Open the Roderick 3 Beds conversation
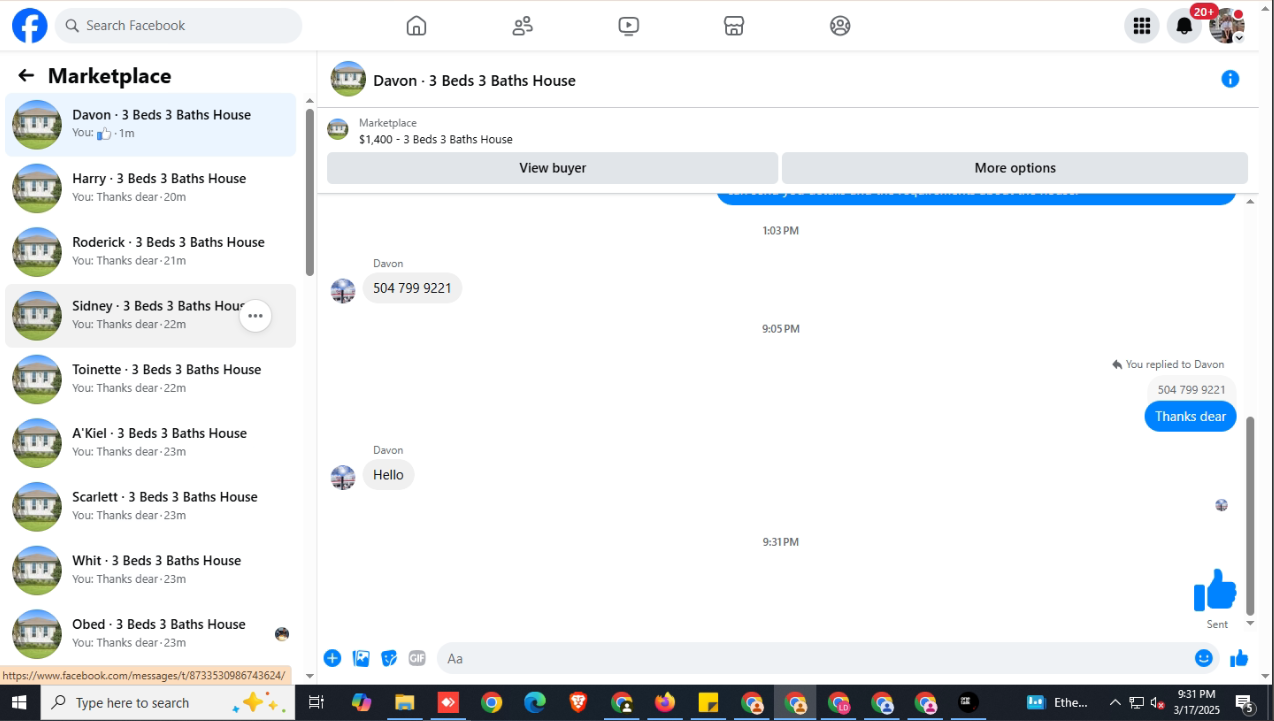Viewport: 1274px width, 721px height. 150,252
